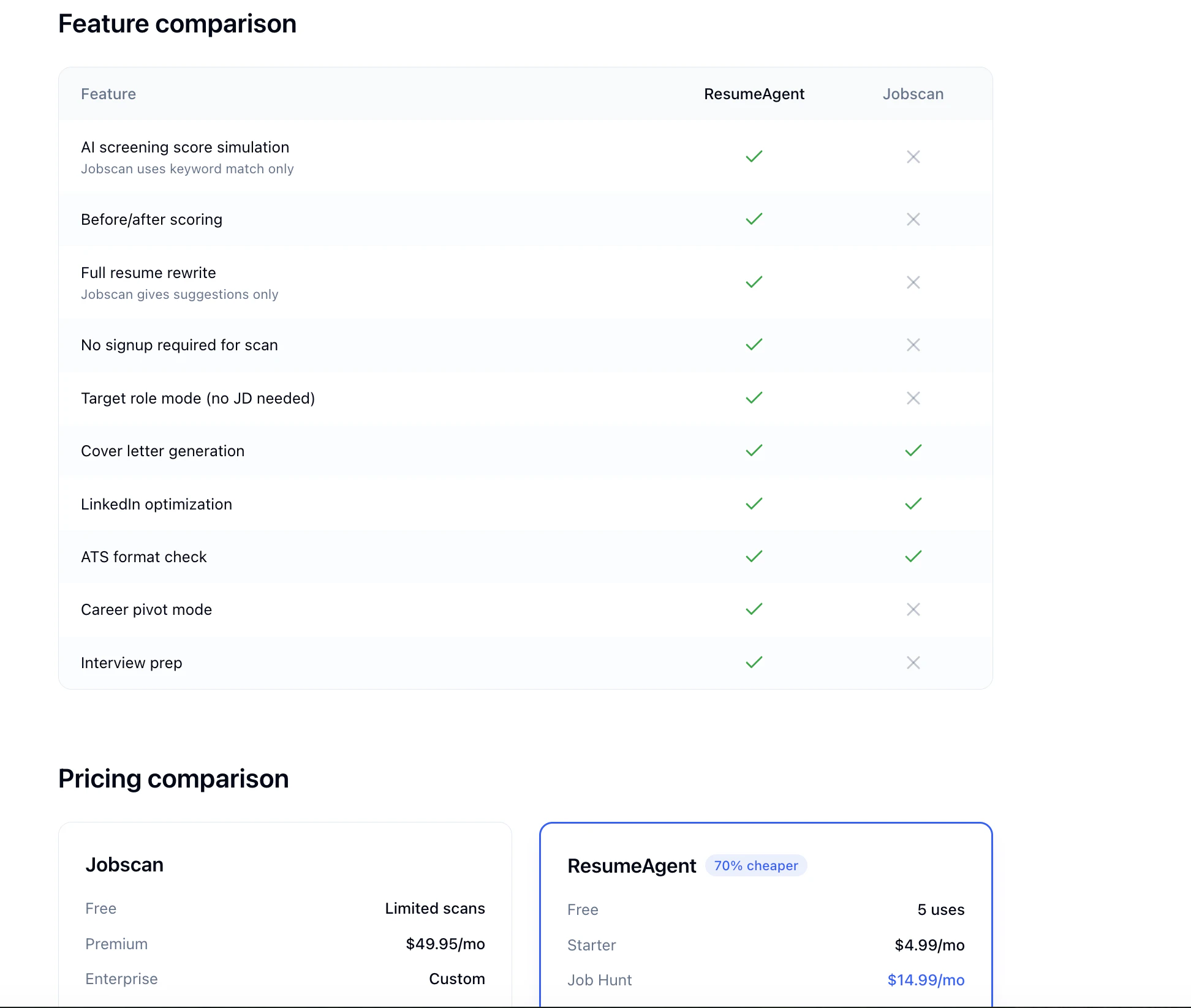Image resolution: width=1191 pixels, height=1008 pixels.
Task: Click ResumeAgent checkmark for ATS format check
Action: [754, 557]
